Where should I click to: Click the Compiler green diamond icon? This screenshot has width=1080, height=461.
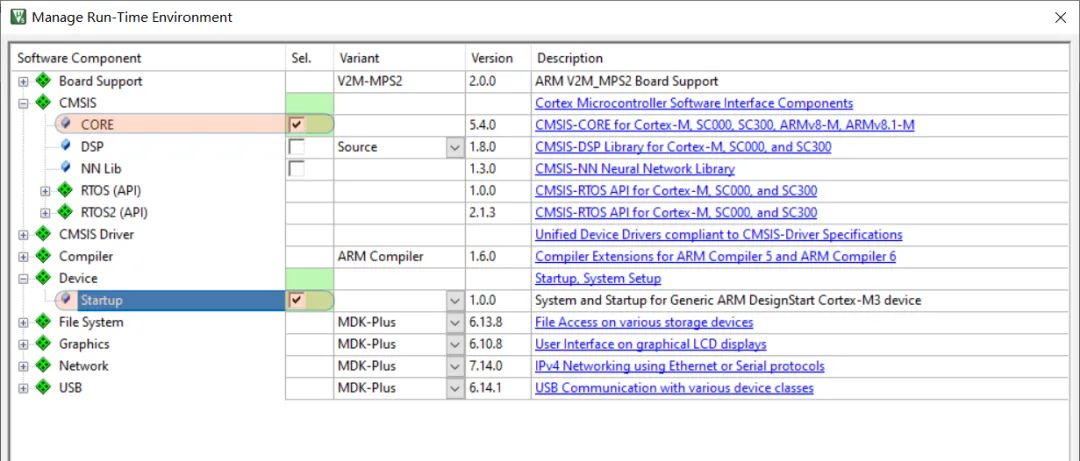[43, 256]
